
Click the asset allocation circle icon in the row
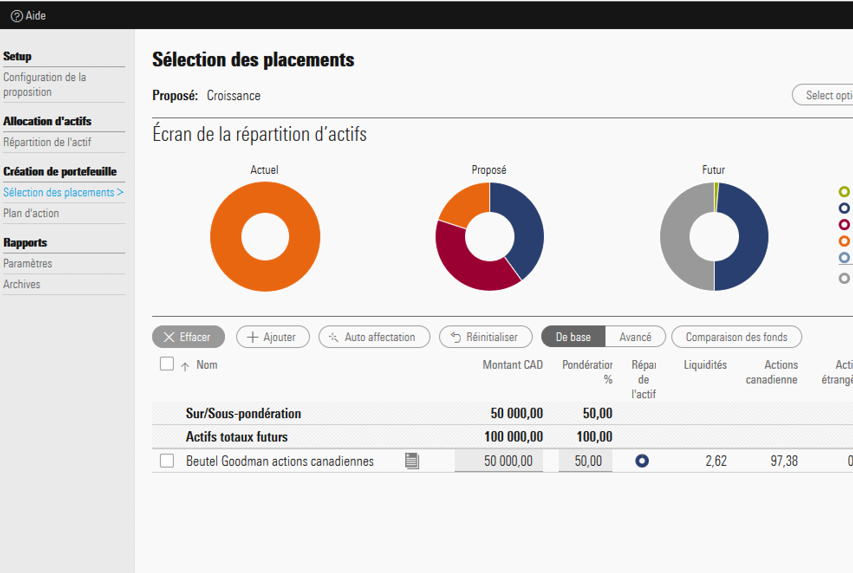coord(642,461)
